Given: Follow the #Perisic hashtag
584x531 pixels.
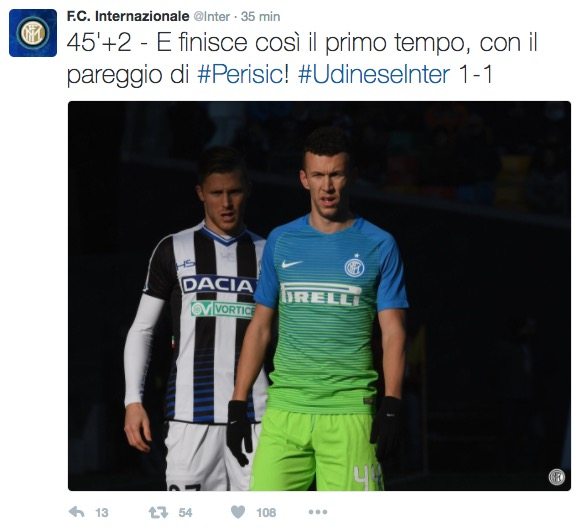Looking at the screenshot, I should (243, 74).
